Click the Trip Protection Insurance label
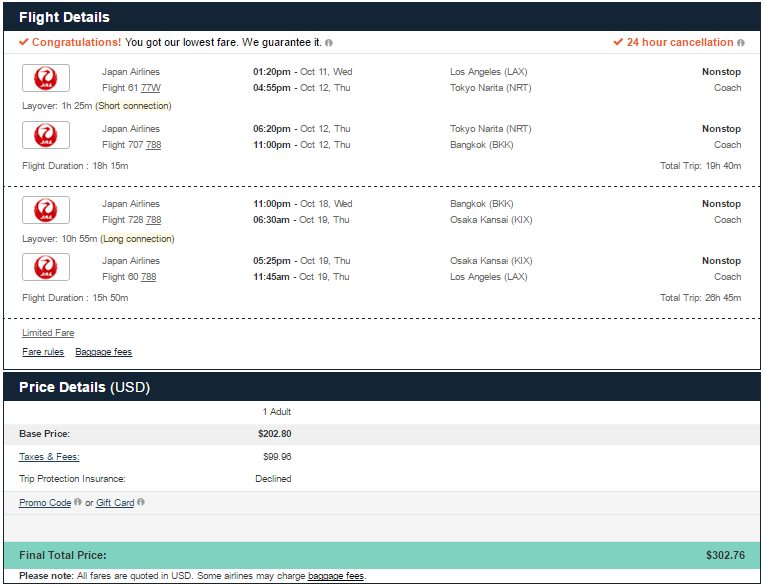 point(72,479)
